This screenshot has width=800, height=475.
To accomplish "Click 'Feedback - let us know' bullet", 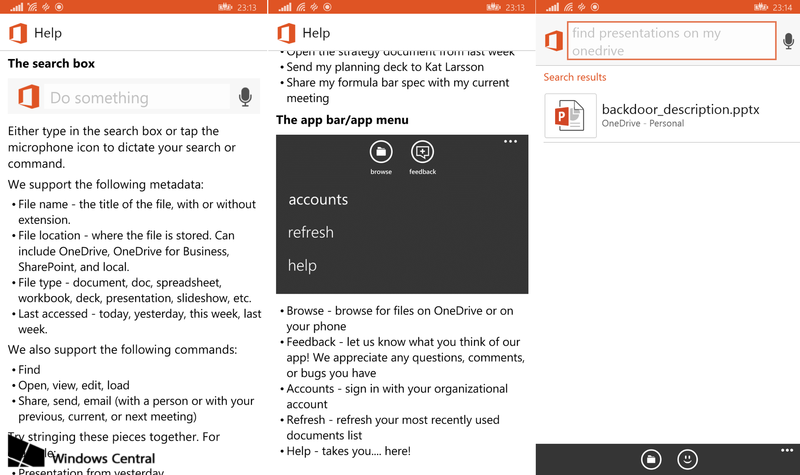I will 402,357.
